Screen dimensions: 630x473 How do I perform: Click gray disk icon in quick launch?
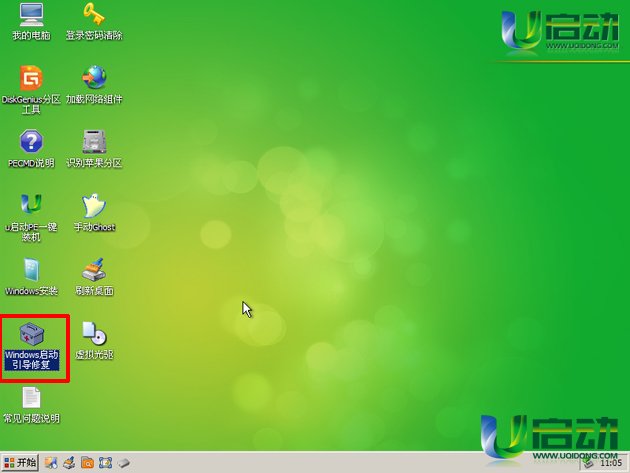point(123,463)
